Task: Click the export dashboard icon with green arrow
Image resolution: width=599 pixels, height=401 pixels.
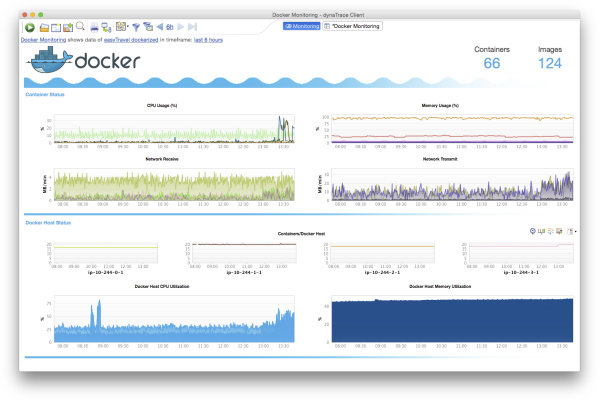Action: click(x=68, y=27)
